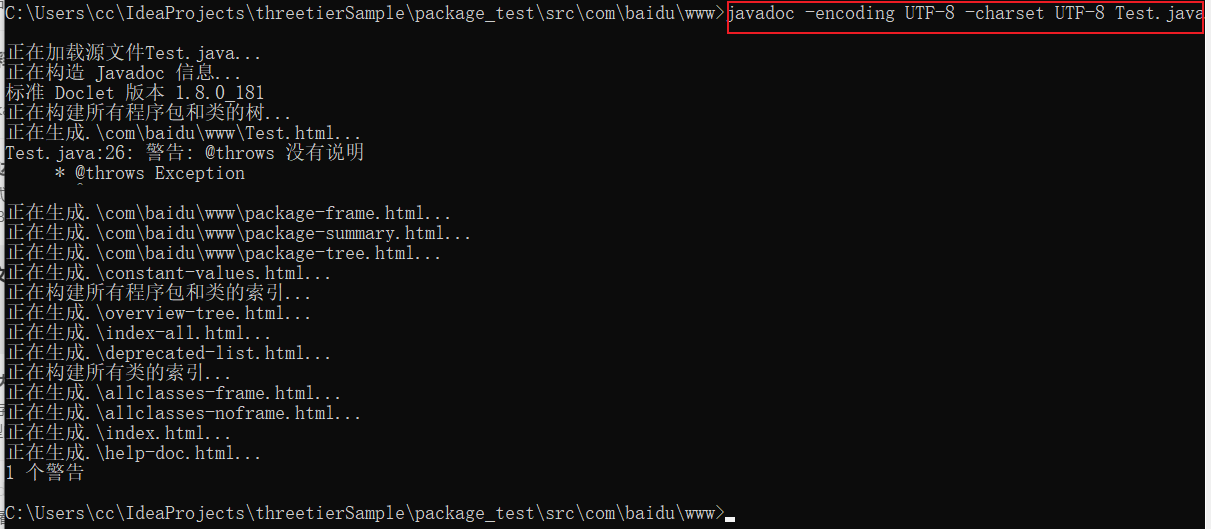Click the deprecated-list.html output line
The image size is (1211, 529).
coord(169,353)
